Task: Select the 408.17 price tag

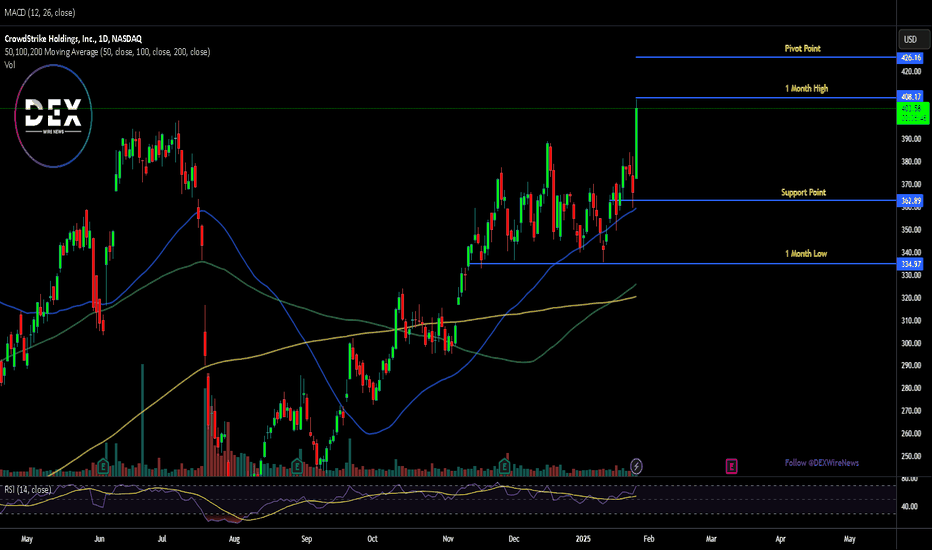Action: click(911, 96)
